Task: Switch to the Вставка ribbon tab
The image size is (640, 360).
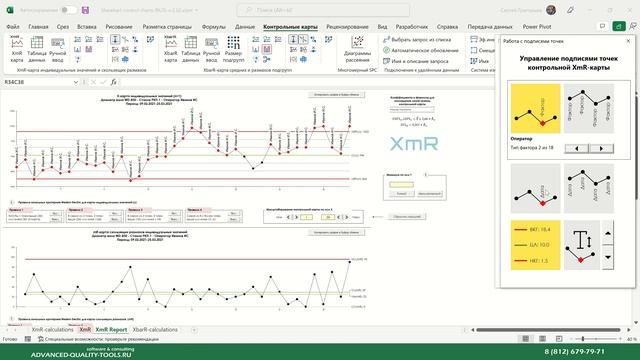Action: [x=87, y=27]
